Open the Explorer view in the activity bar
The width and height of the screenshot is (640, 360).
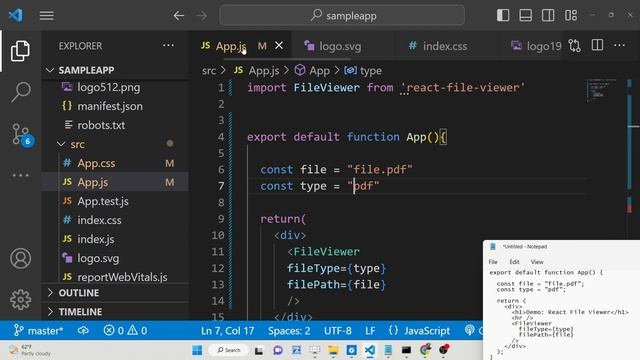tap(20, 51)
